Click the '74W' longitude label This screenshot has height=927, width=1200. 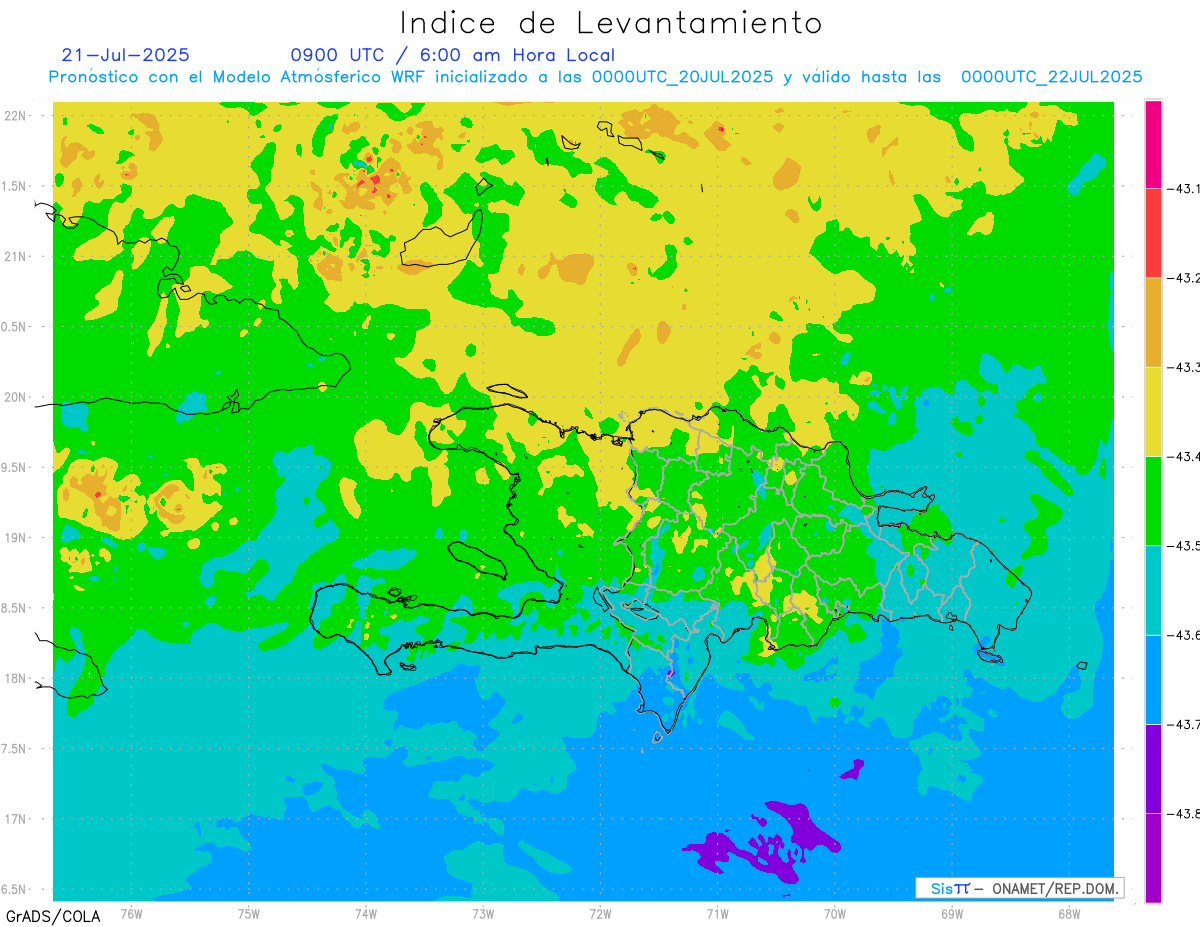366,913
